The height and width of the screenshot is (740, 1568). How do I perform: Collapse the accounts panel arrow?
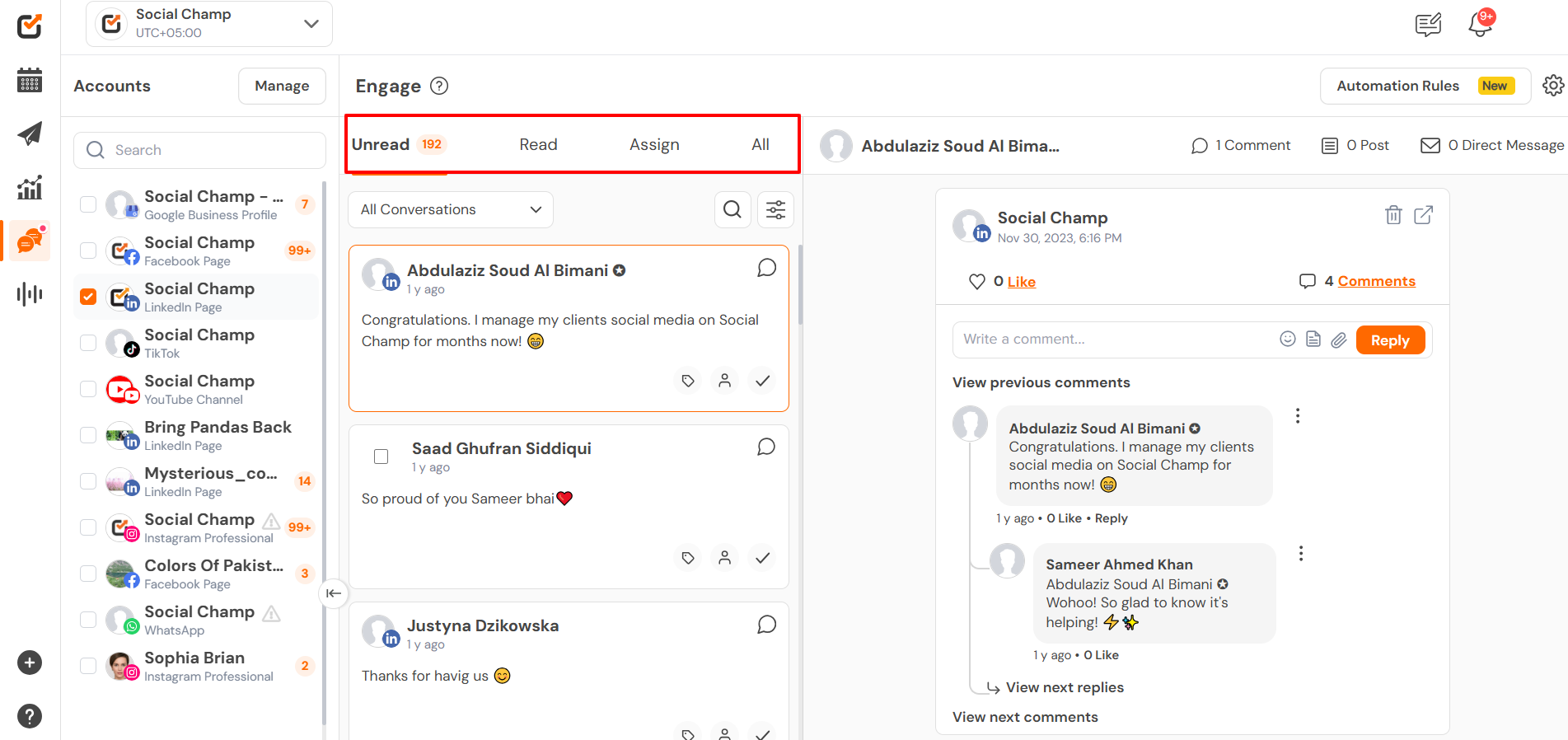coord(334,593)
